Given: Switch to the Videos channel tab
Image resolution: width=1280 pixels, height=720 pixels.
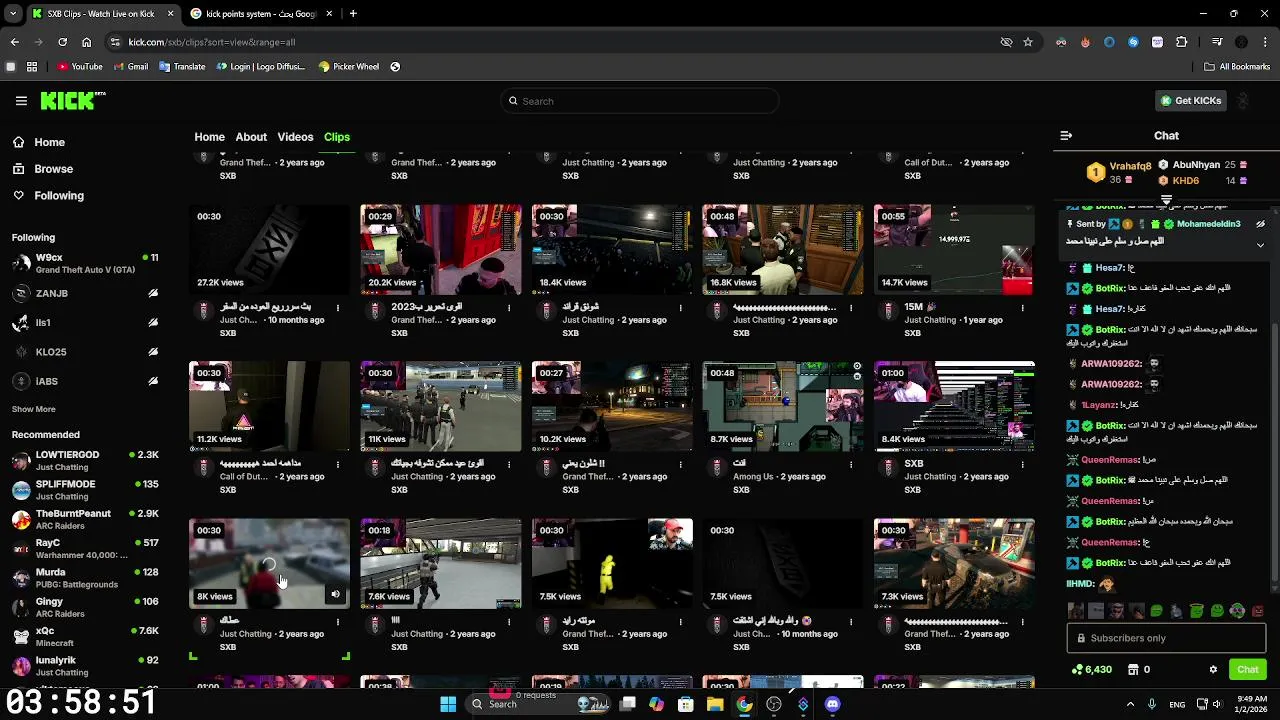Looking at the screenshot, I should coord(295,137).
